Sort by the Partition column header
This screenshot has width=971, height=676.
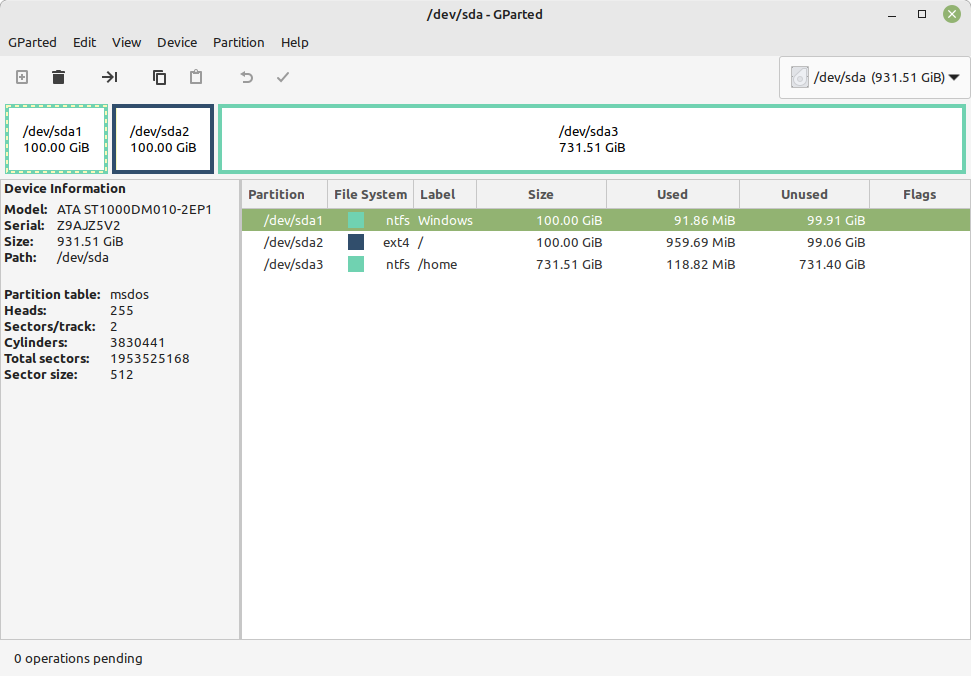click(x=284, y=194)
